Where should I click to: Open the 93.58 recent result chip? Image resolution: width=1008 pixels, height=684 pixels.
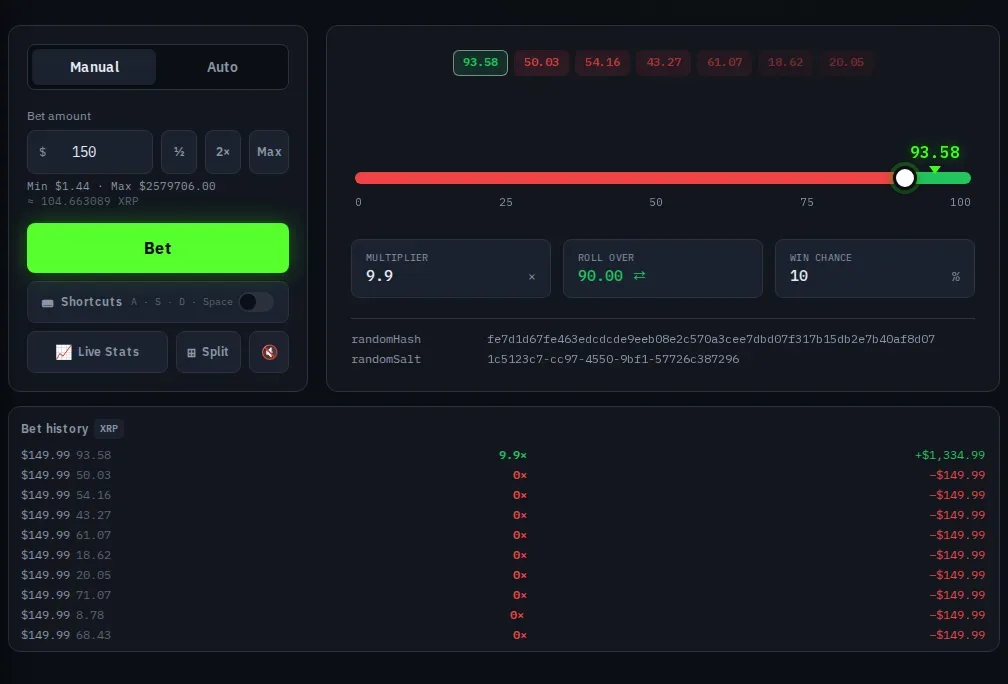pyautogui.click(x=480, y=62)
